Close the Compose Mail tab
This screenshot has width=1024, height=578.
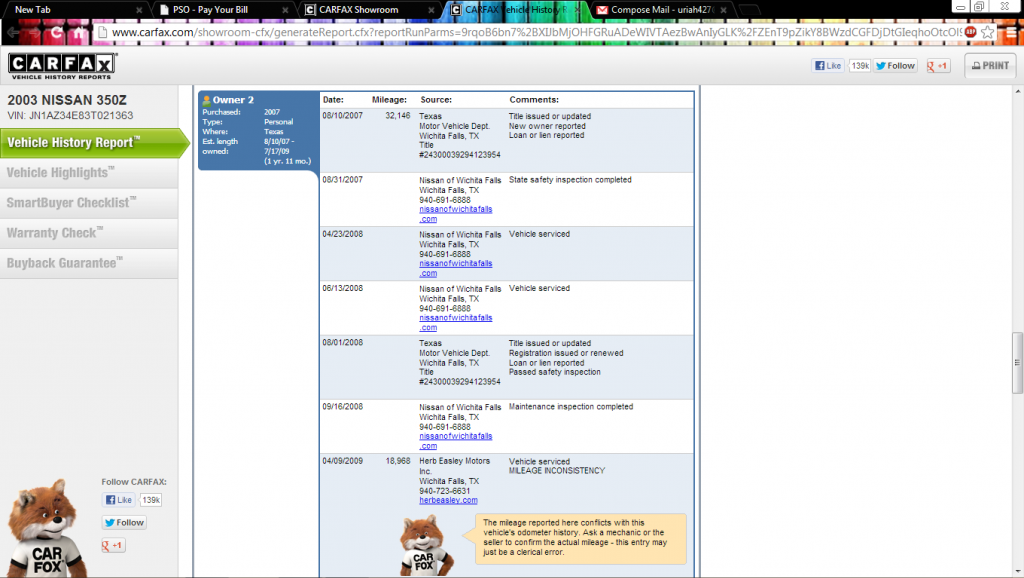pyautogui.click(x=723, y=10)
